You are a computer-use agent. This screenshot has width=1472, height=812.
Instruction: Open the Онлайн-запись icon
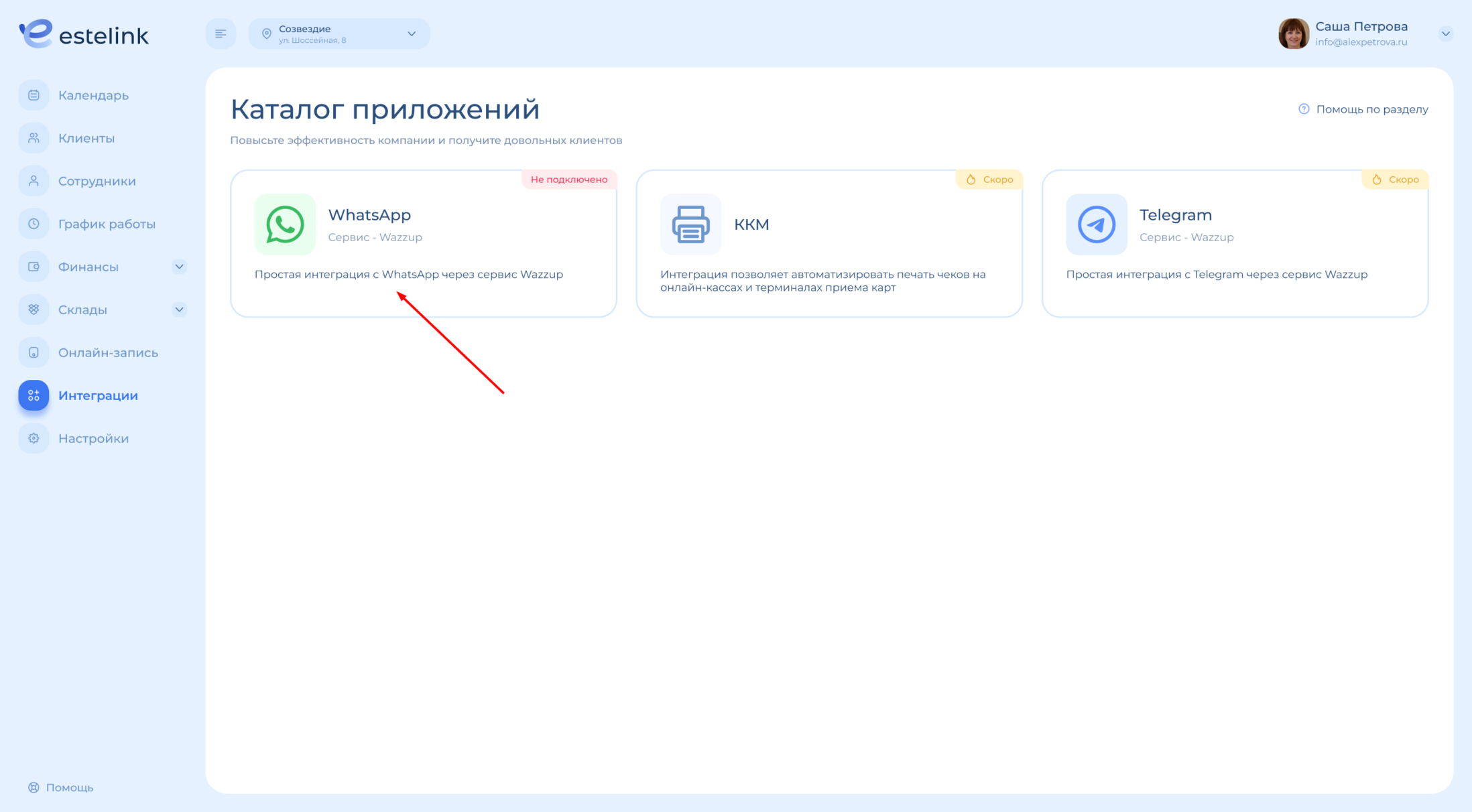(x=34, y=352)
